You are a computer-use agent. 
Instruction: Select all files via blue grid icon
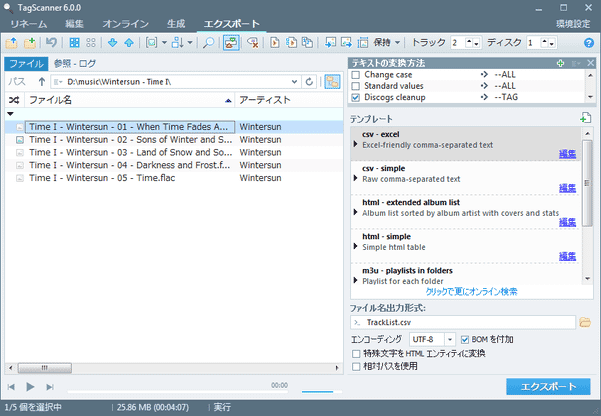(74, 43)
